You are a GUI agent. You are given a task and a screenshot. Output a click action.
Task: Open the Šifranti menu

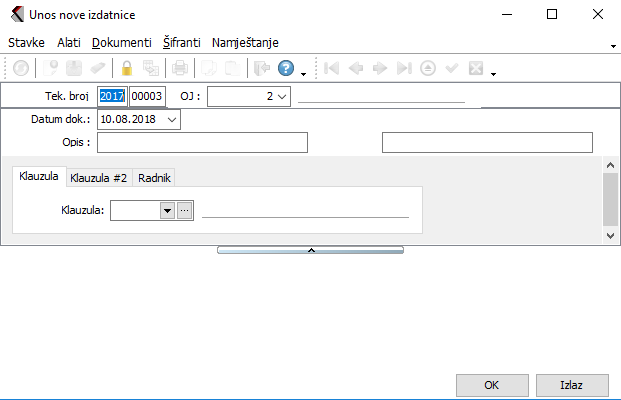[x=181, y=43]
